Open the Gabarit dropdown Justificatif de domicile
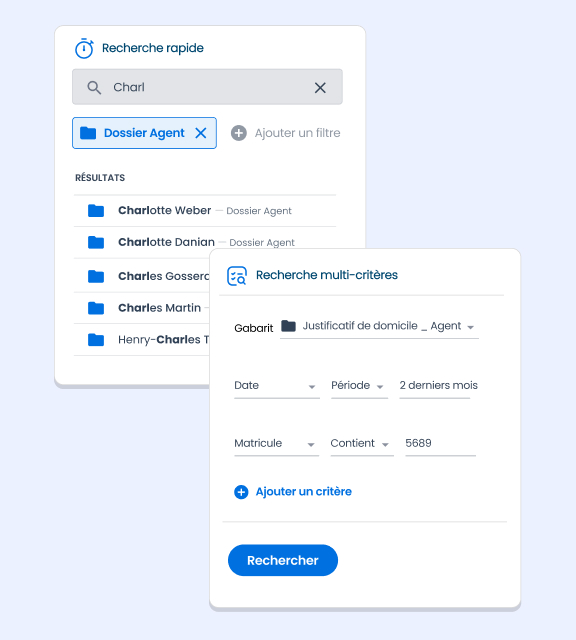 click(x=379, y=327)
